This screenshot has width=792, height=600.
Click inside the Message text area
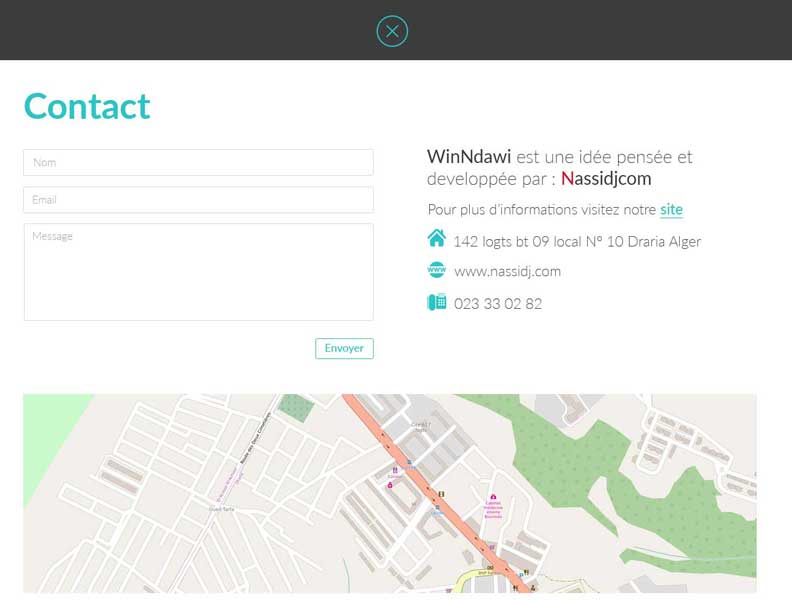point(199,272)
